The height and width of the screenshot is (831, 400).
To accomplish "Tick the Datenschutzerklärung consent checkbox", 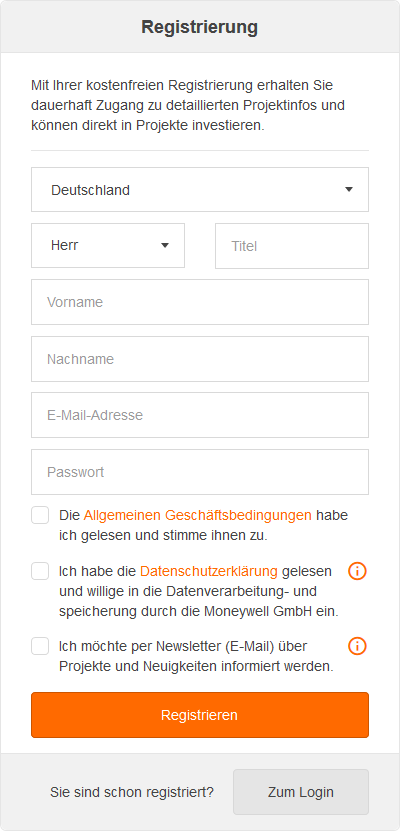I will pyautogui.click(x=40, y=571).
